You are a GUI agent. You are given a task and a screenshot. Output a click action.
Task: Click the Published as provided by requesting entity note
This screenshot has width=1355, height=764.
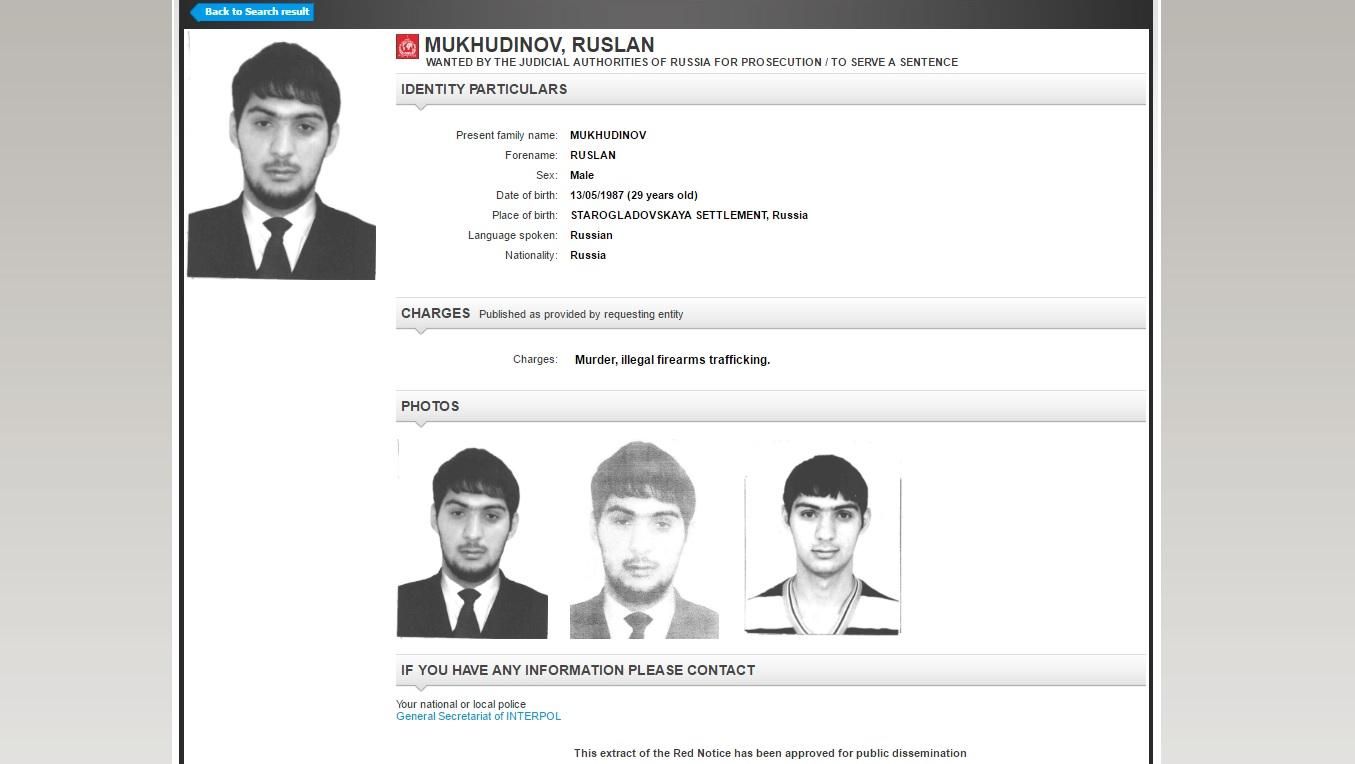point(581,314)
